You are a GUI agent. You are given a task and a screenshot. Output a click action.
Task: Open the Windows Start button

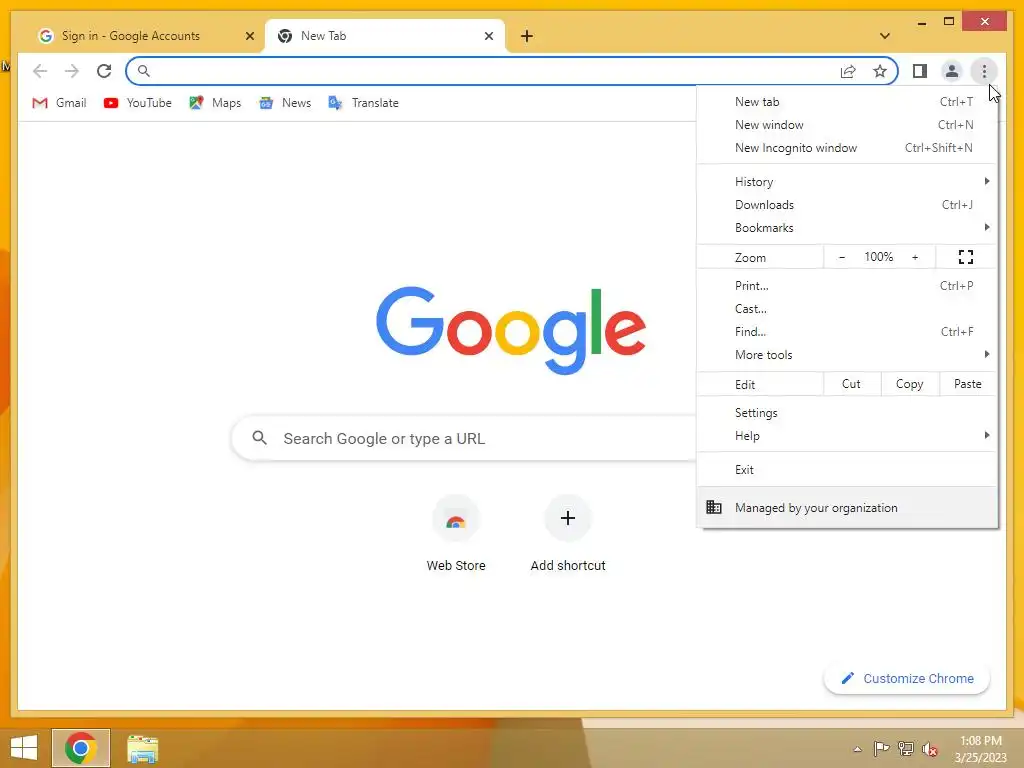tap(24, 748)
